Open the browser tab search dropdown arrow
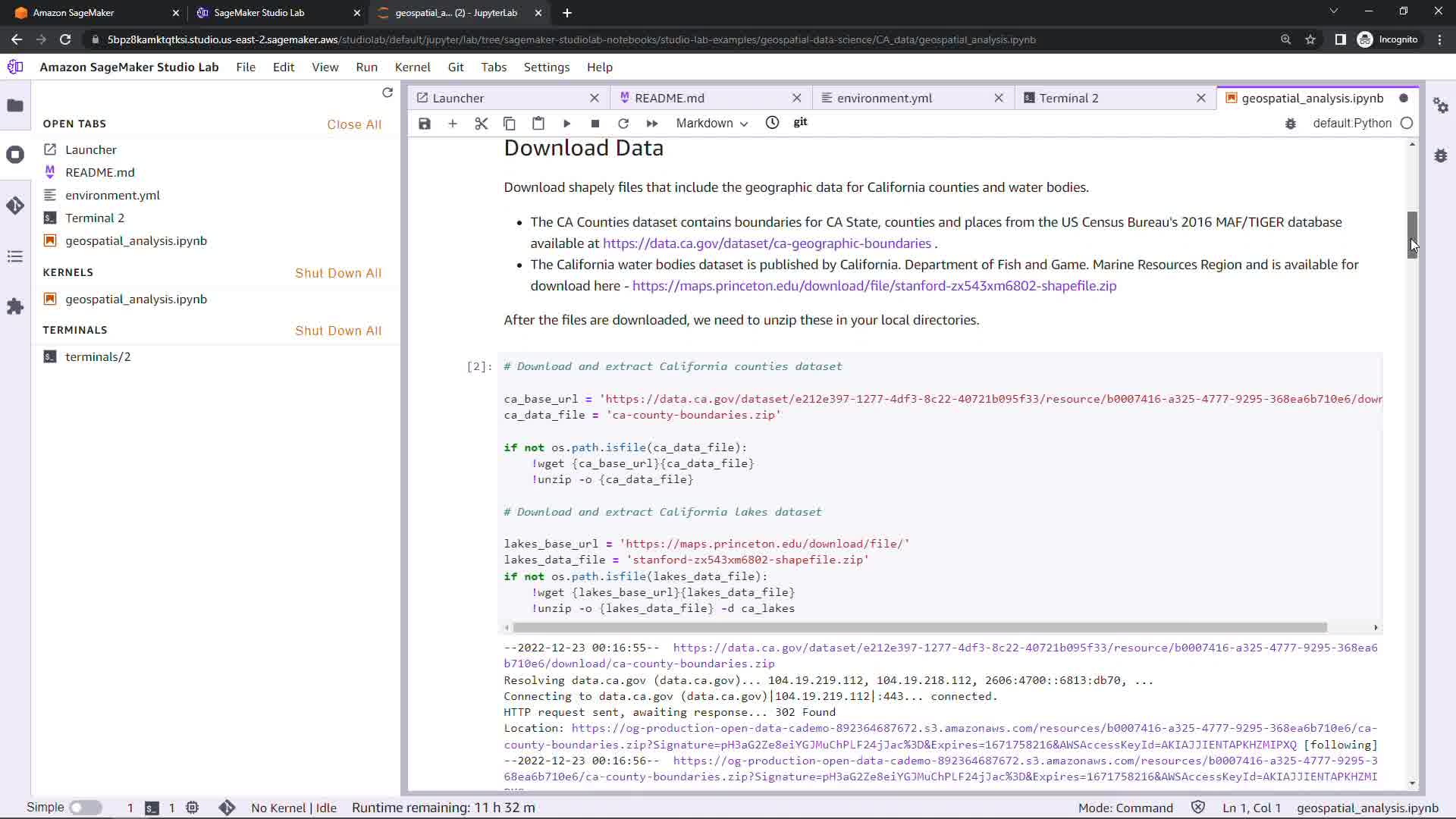1456x819 pixels. click(x=1333, y=11)
